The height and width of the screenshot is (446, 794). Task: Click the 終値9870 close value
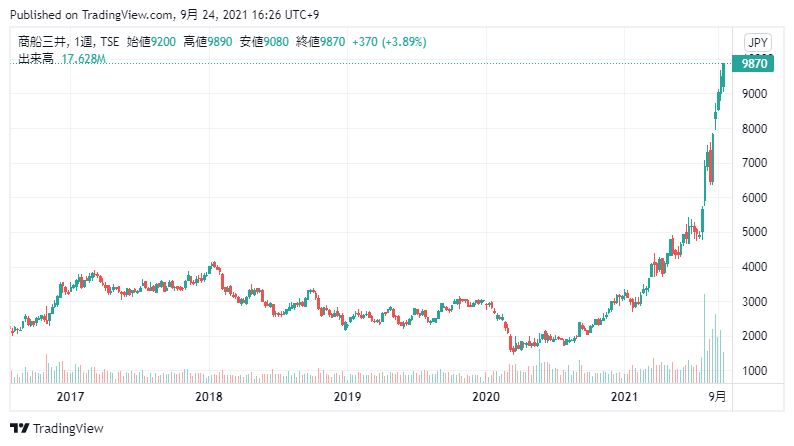(x=320, y=42)
